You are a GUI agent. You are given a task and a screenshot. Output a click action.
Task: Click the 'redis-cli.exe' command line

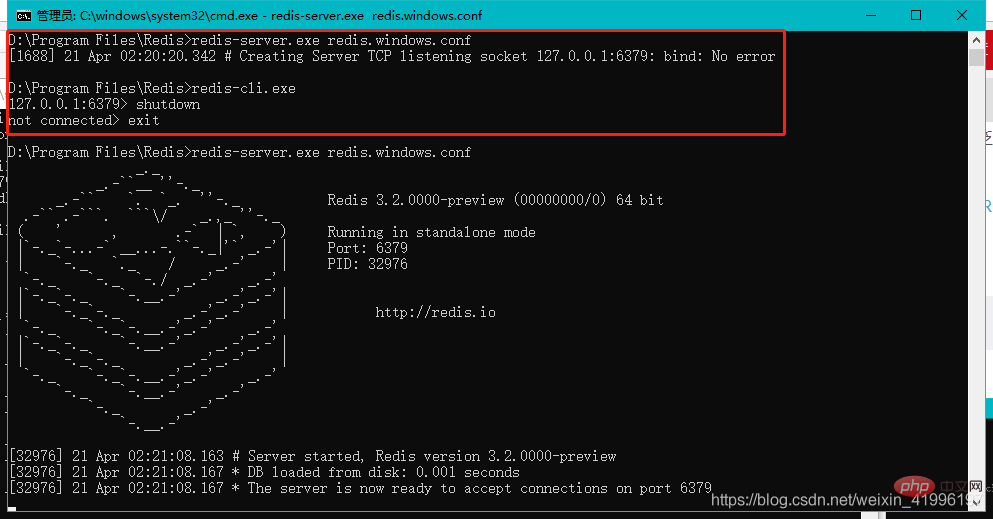tap(152, 88)
